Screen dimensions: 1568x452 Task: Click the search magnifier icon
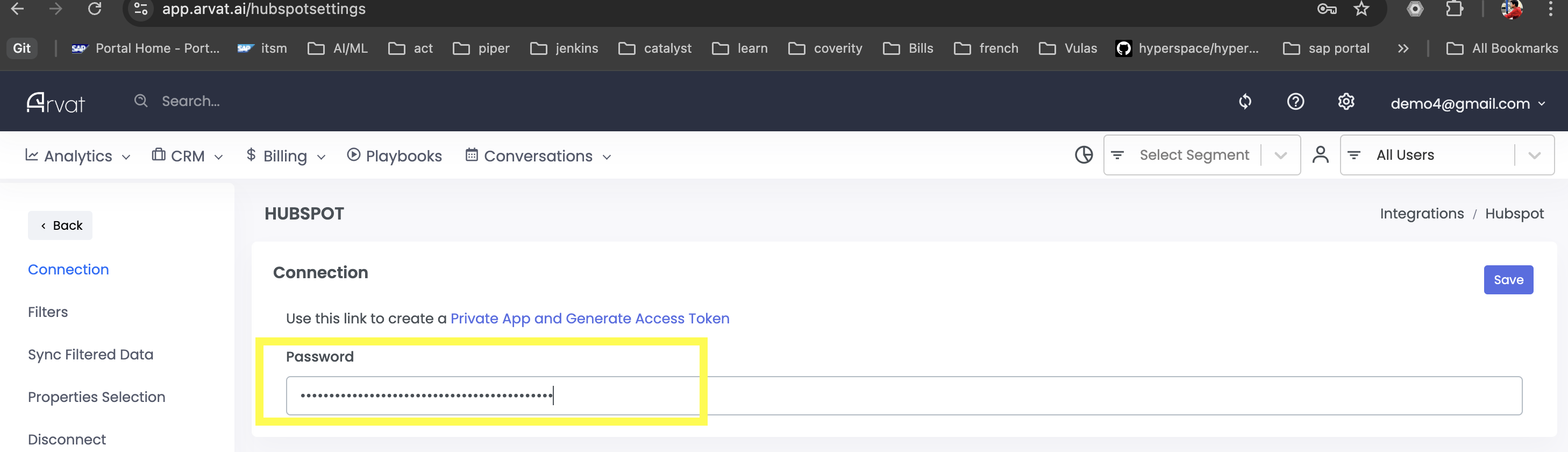[140, 101]
